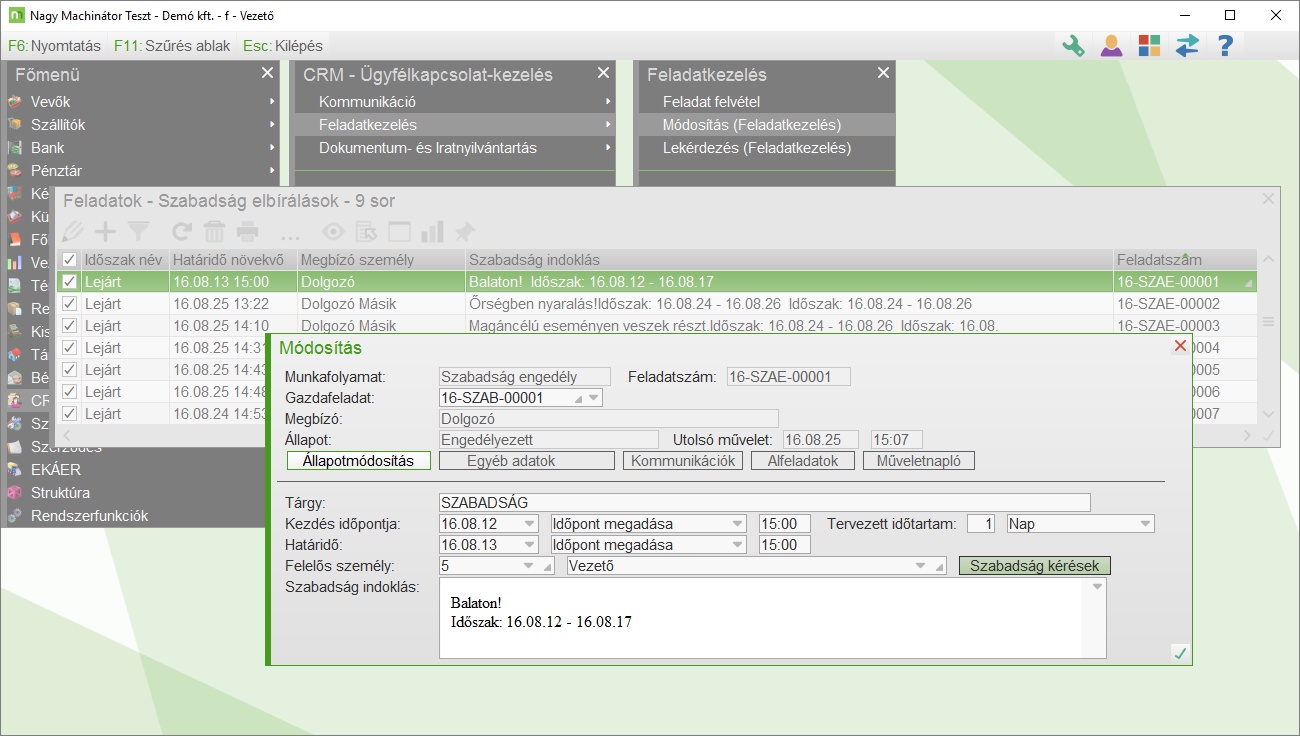Uncheck the checkbox for row 16-SZAE-00002

click(69, 304)
